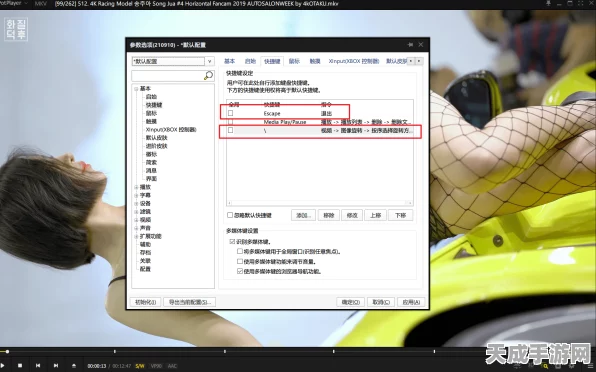Click the video seek bar in PotPlayer
Screen dimensions: 596x372
pyautogui.click(x=298, y=351)
